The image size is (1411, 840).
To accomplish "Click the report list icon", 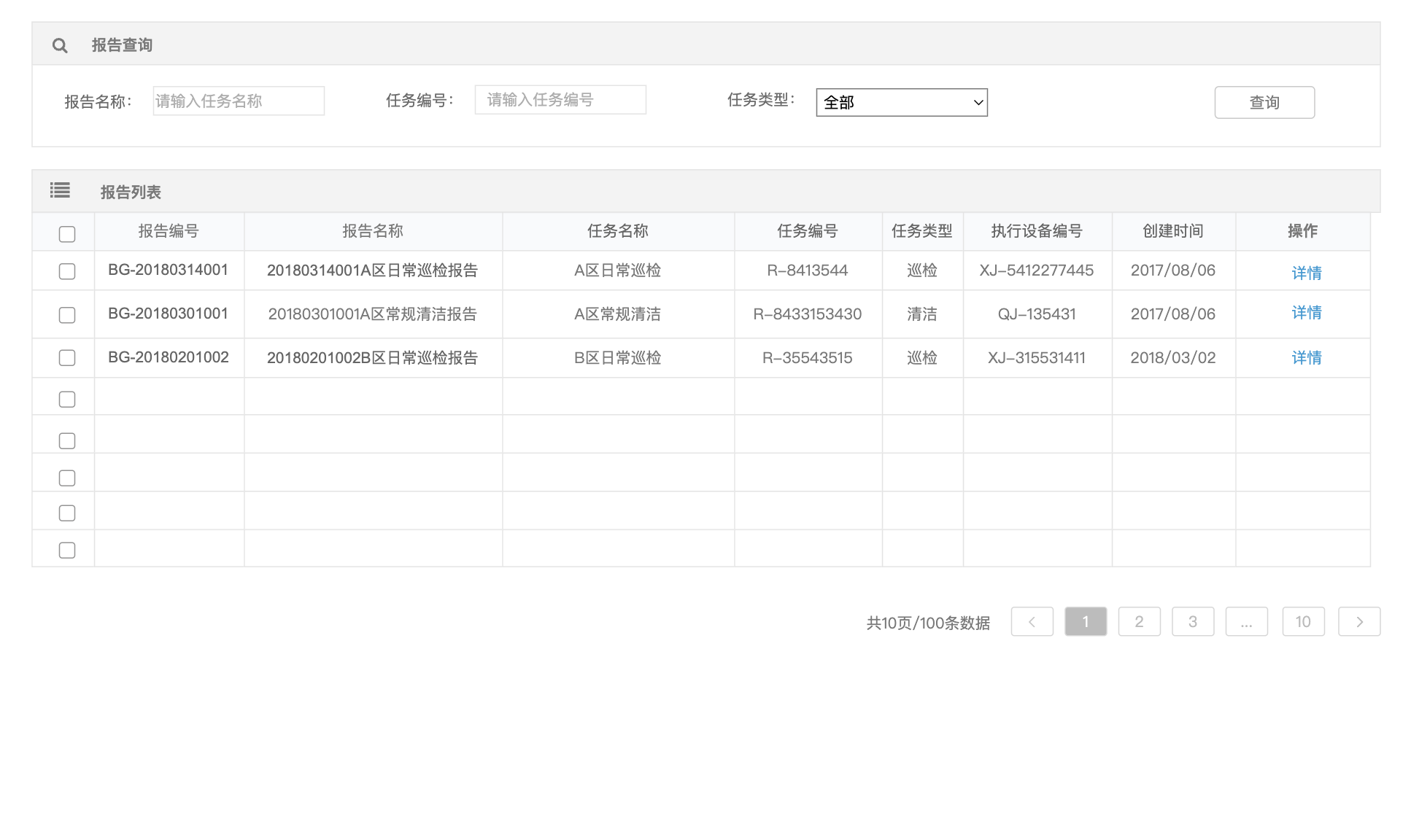I will pyautogui.click(x=60, y=191).
